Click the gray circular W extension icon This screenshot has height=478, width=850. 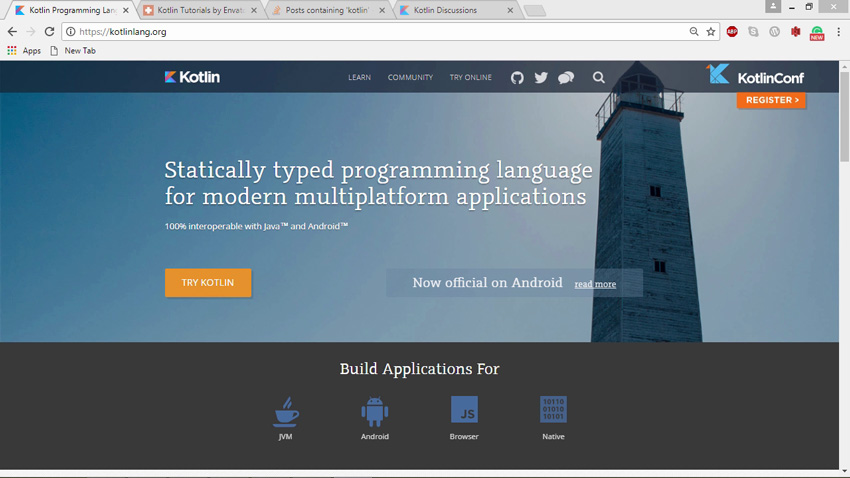775,31
